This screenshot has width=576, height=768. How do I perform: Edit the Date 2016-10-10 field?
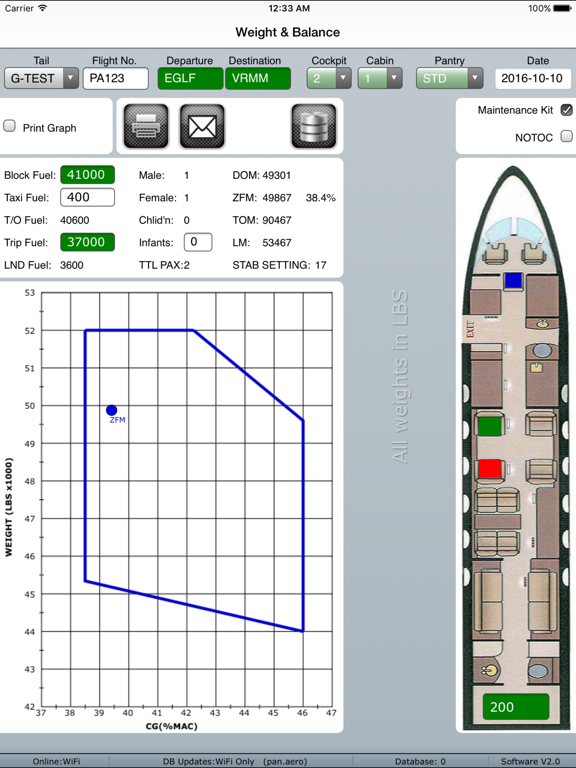[533, 78]
